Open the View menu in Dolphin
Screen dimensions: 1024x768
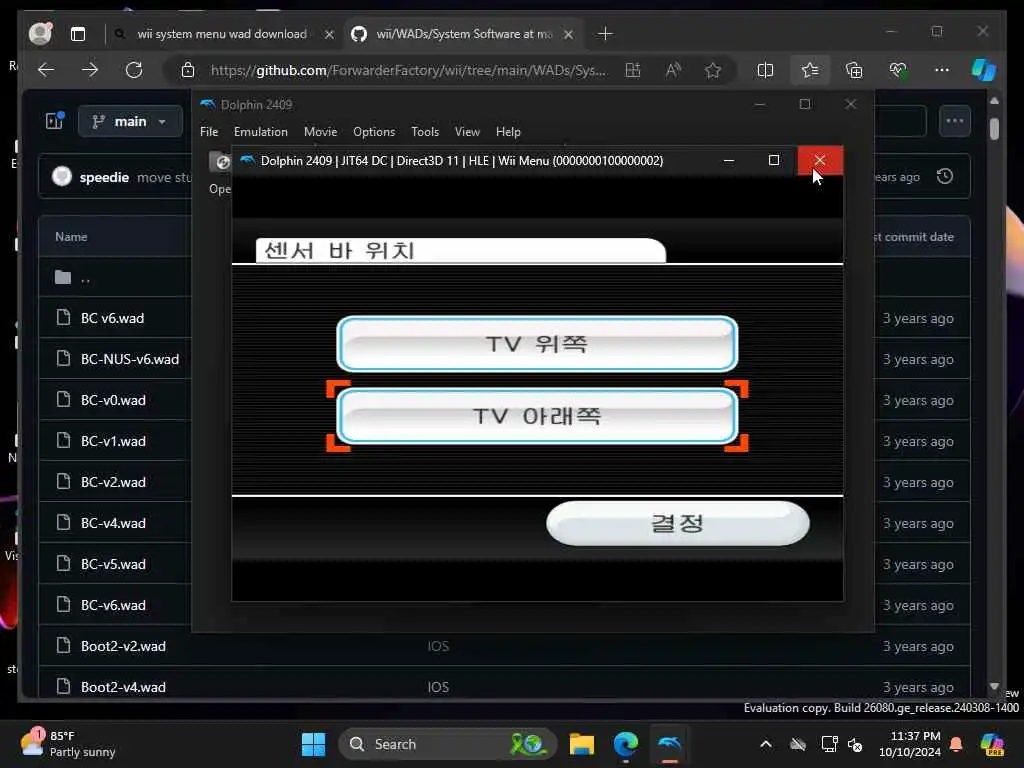point(467,132)
